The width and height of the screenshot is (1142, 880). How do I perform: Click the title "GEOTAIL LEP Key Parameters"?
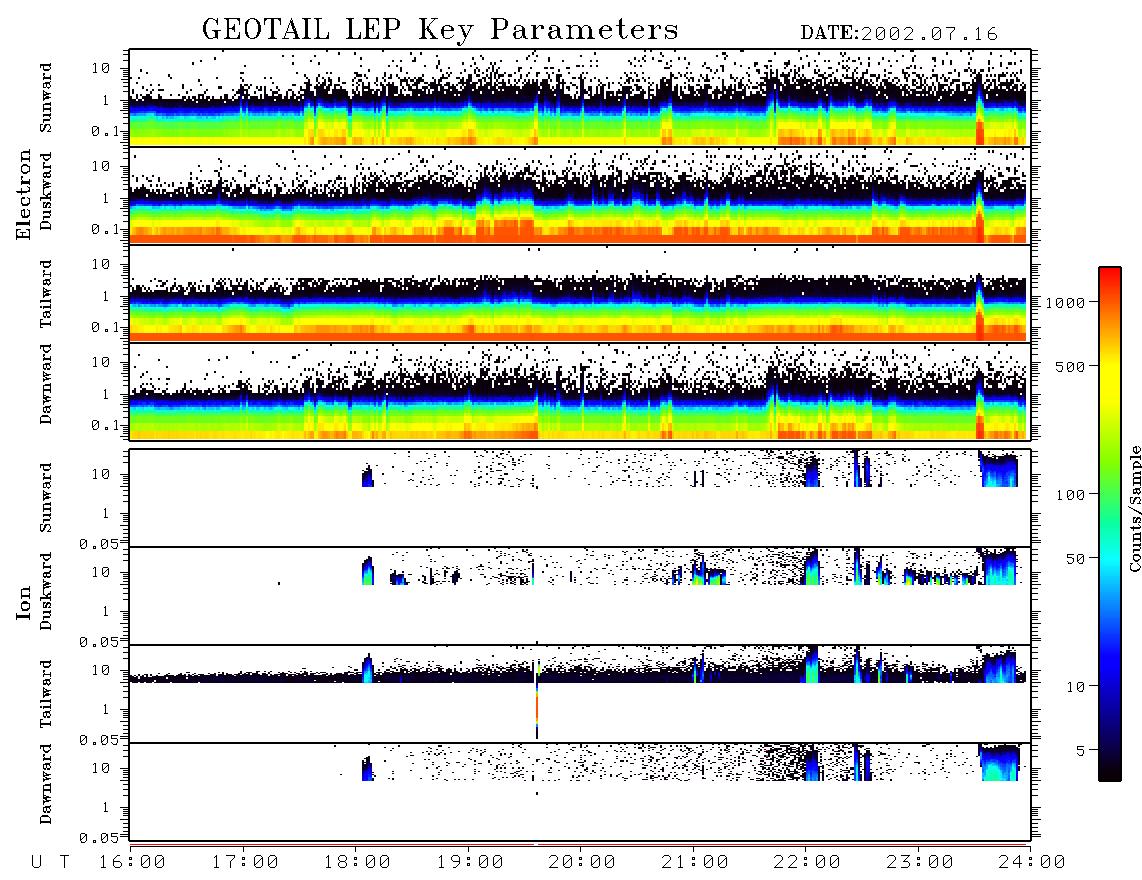click(440, 31)
